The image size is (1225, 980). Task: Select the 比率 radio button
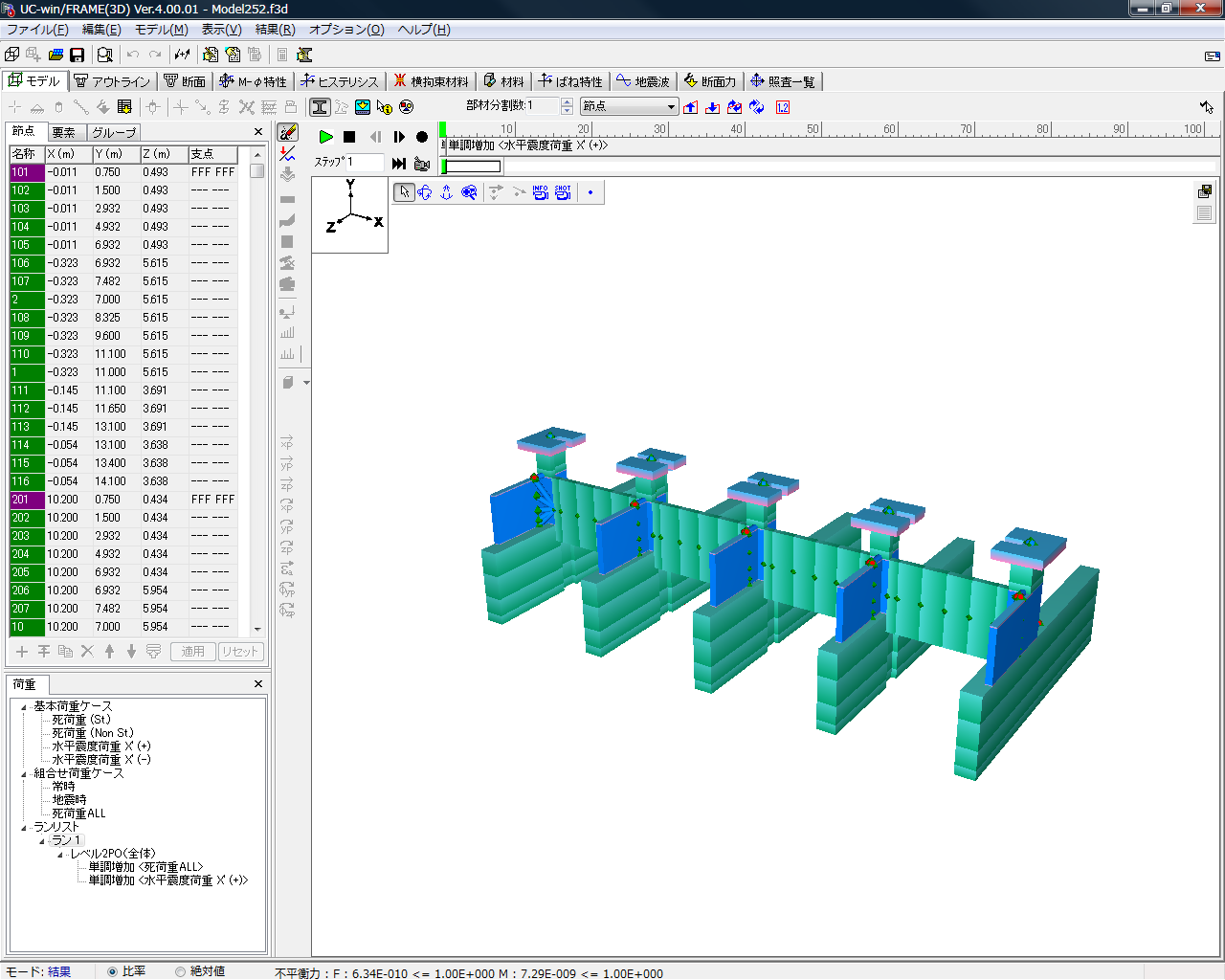113,971
